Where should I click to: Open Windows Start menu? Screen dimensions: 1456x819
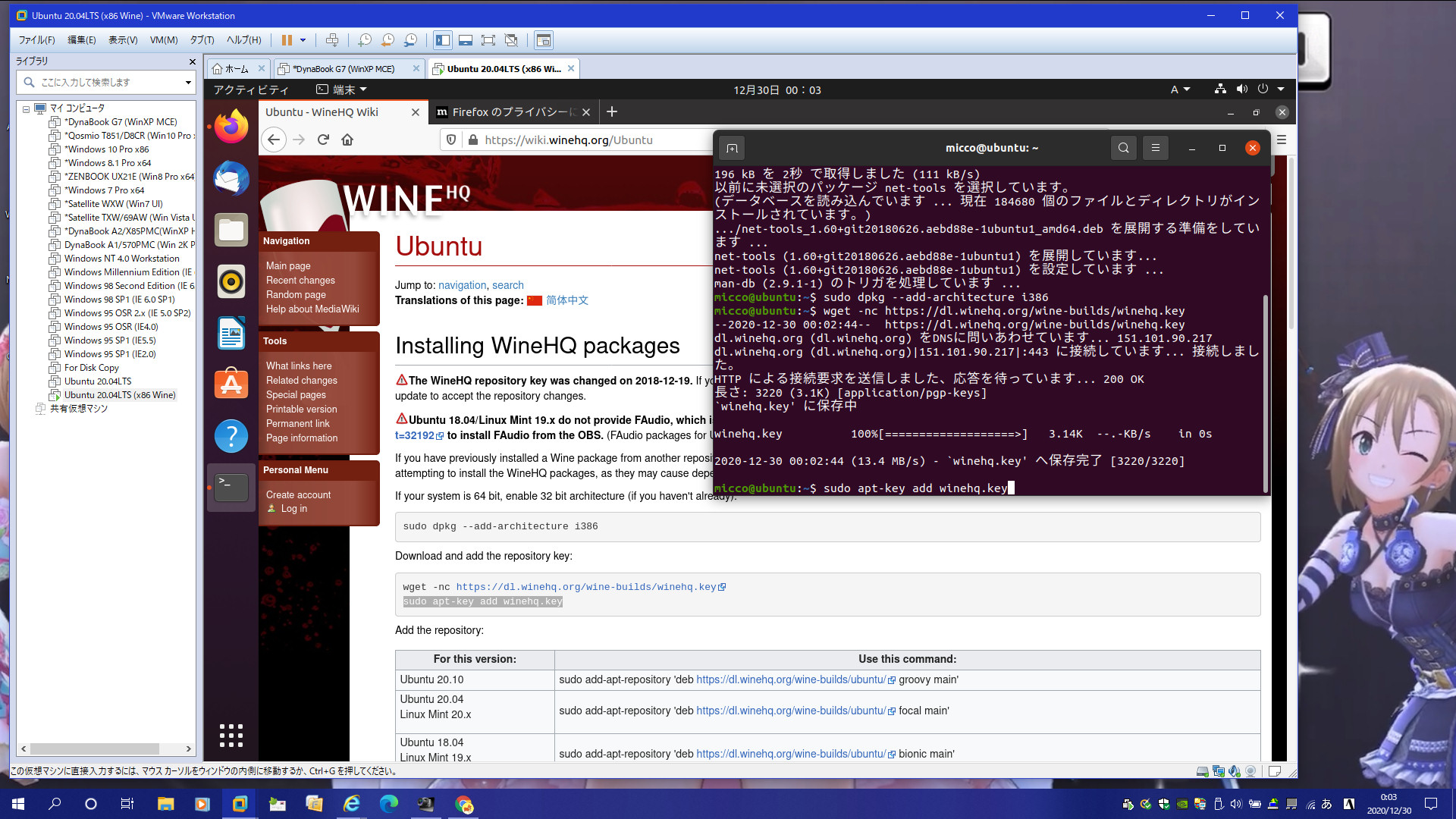point(18,804)
